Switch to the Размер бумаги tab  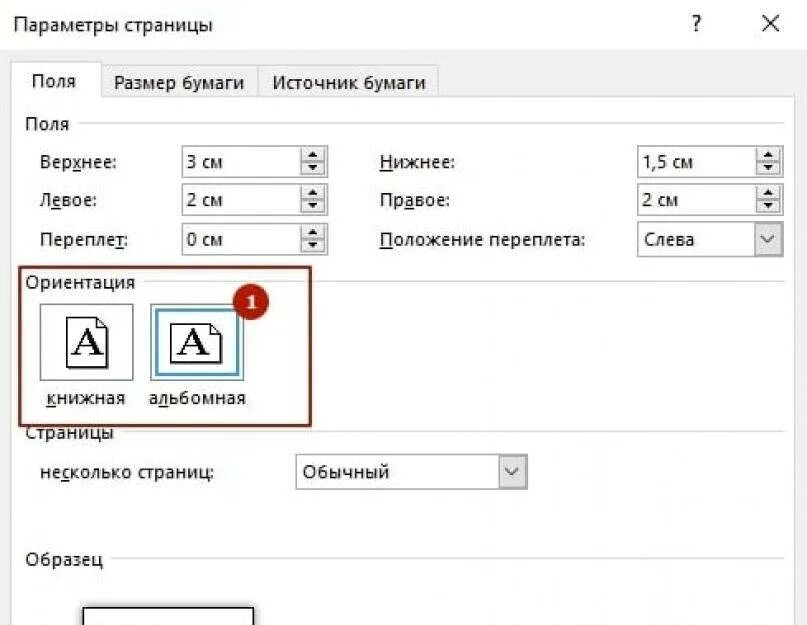coord(179,82)
